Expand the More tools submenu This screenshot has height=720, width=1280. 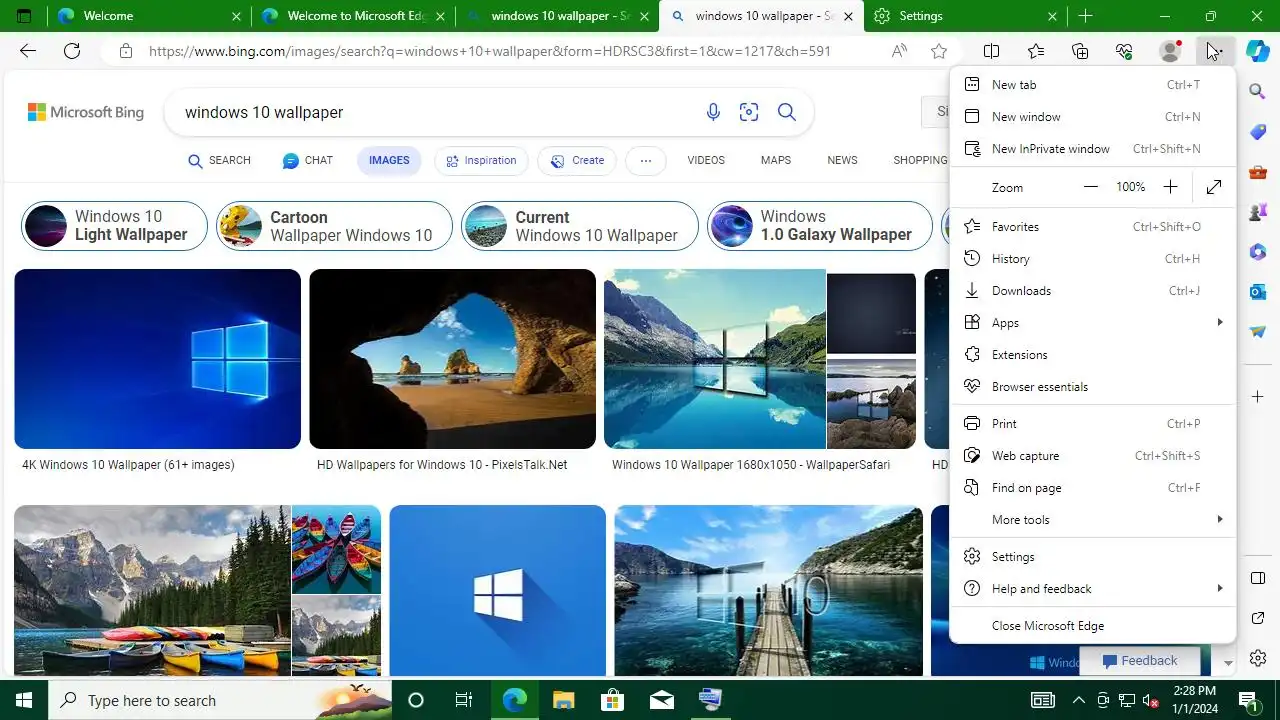[x=1092, y=520]
